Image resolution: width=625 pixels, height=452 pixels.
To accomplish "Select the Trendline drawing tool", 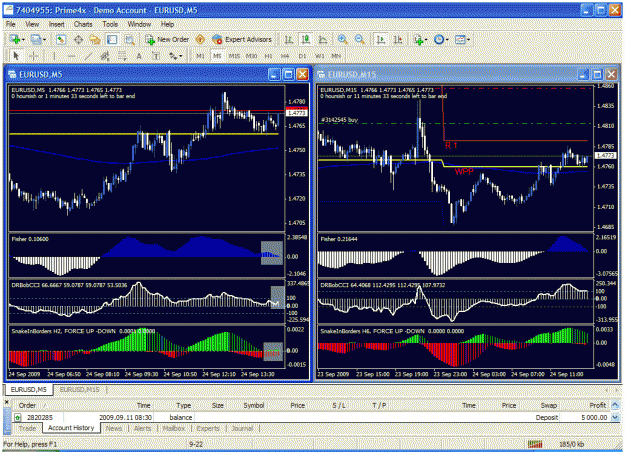I will point(88,56).
